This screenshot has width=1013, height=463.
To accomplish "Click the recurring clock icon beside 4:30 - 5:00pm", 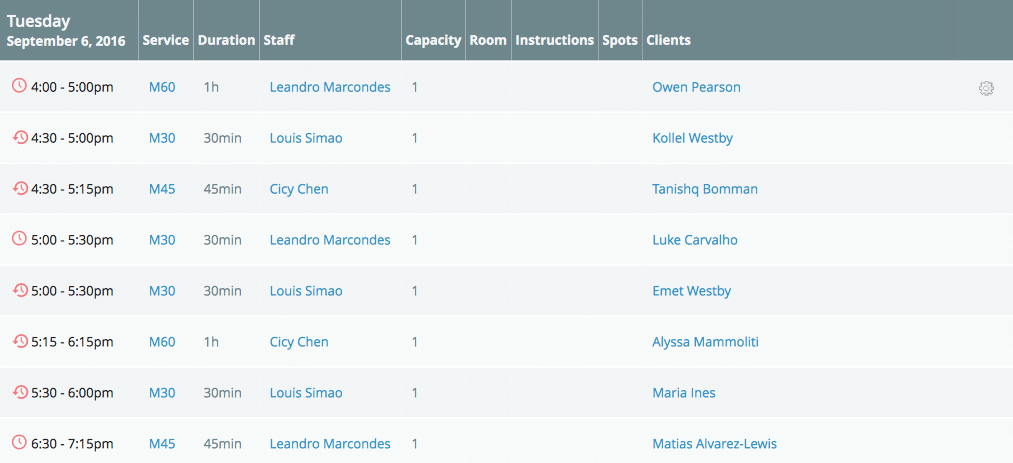I will point(20,137).
